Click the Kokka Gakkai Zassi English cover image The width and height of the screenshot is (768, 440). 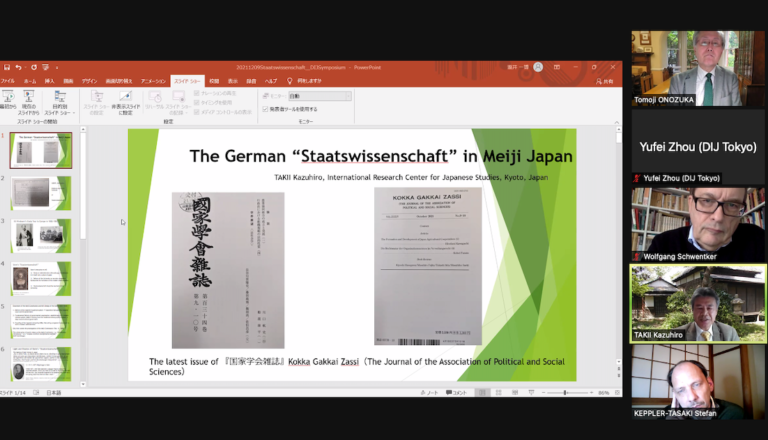pyautogui.click(x=428, y=266)
